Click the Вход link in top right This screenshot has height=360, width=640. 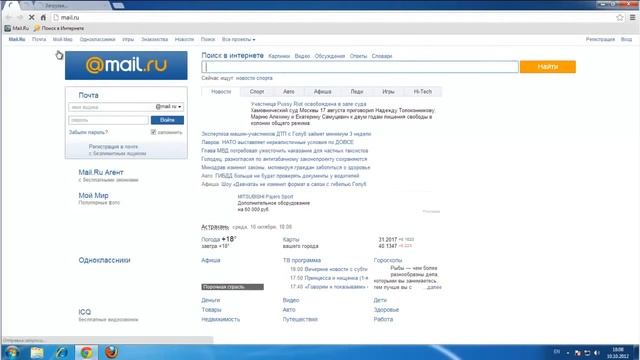coord(627,40)
